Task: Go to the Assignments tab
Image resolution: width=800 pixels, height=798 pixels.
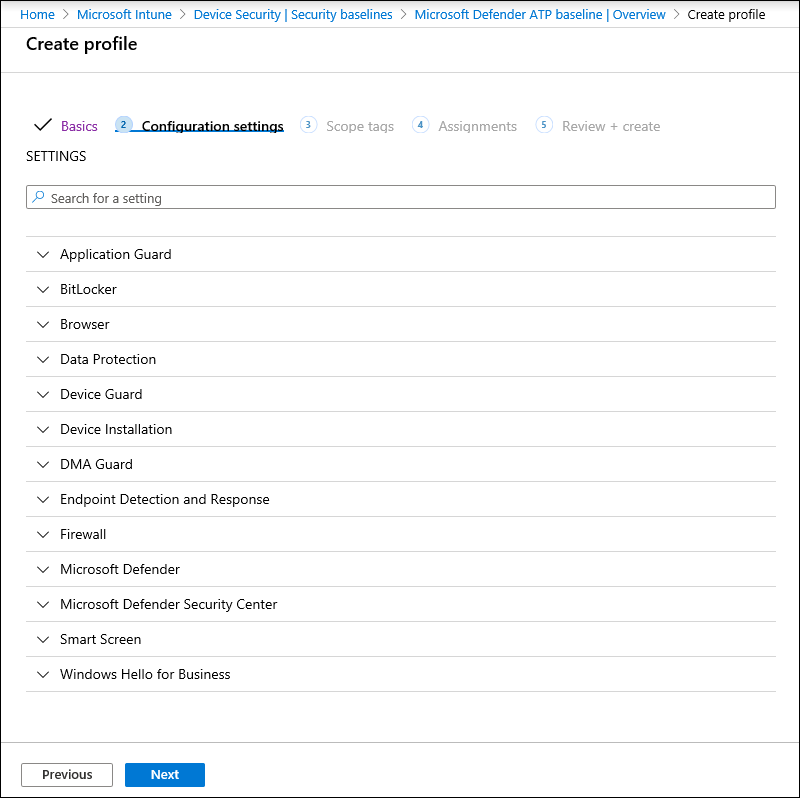Action: tap(477, 127)
